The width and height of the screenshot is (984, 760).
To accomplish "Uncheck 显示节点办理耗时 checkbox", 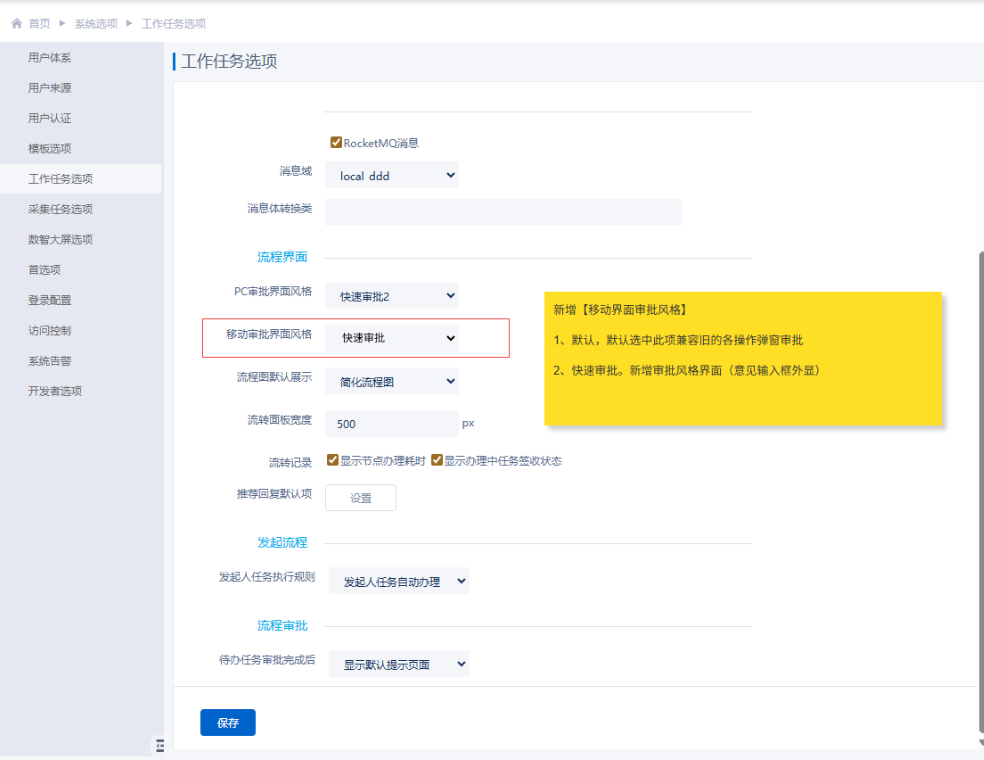I will point(333,460).
